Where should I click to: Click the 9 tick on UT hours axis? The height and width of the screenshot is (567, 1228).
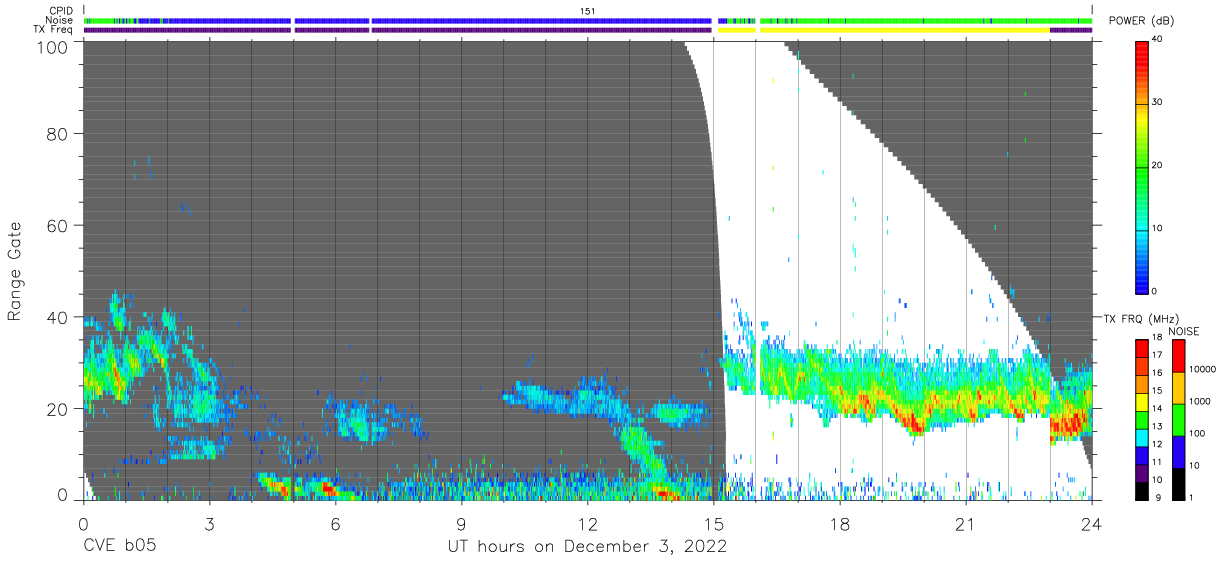[x=461, y=523]
